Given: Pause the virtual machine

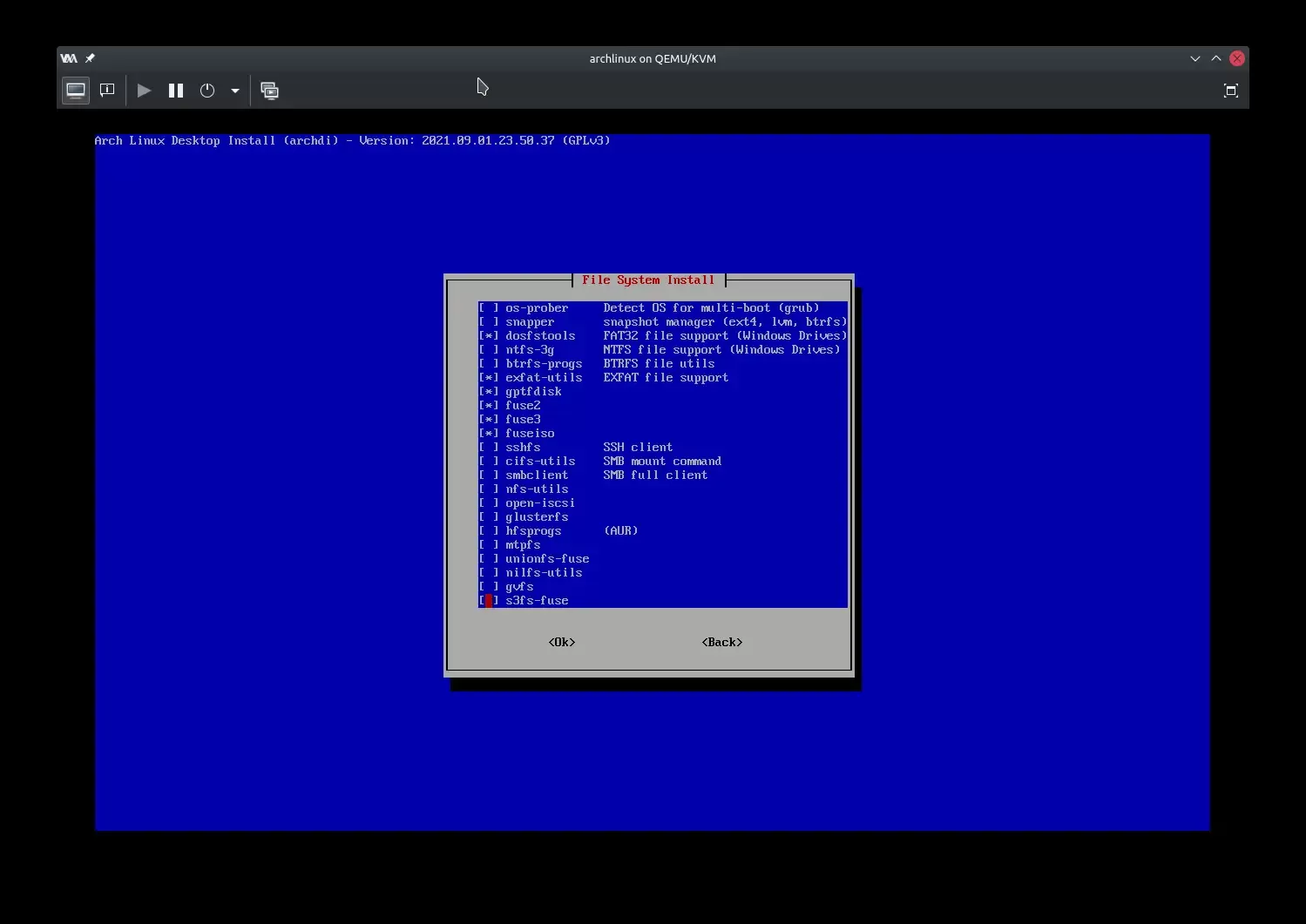Looking at the screenshot, I should coord(176,91).
